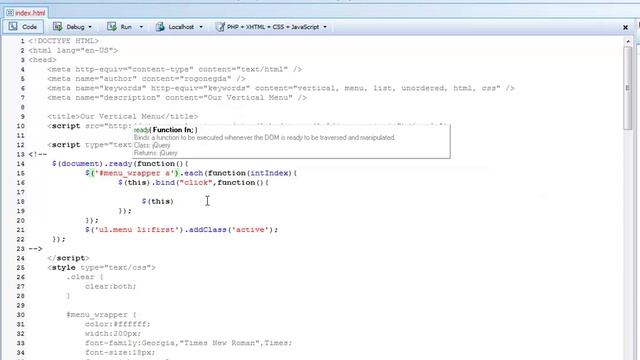Click the <head> tag on line 3
The width and height of the screenshot is (640, 360).
pyautogui.click(x=42, y=60)
